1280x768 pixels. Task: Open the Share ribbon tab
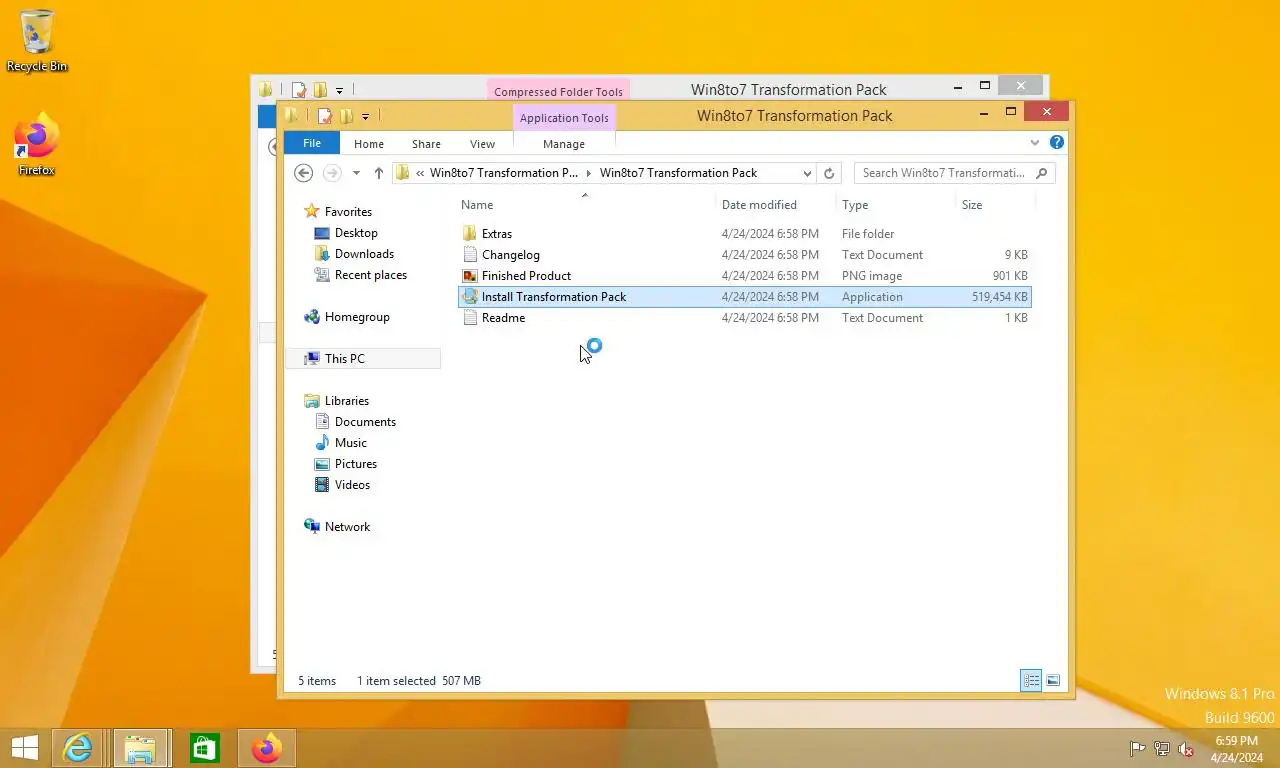[426, 144]
